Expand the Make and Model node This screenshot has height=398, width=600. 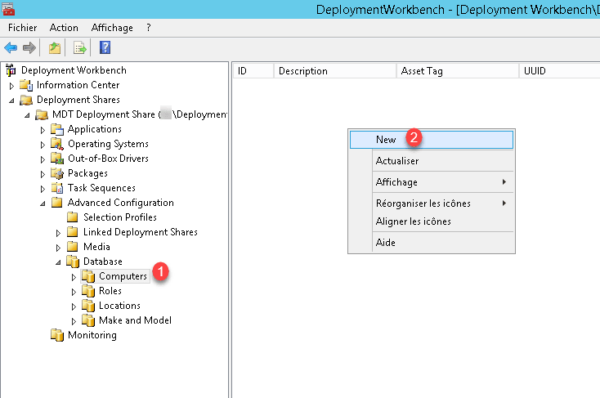click(74, 321)
